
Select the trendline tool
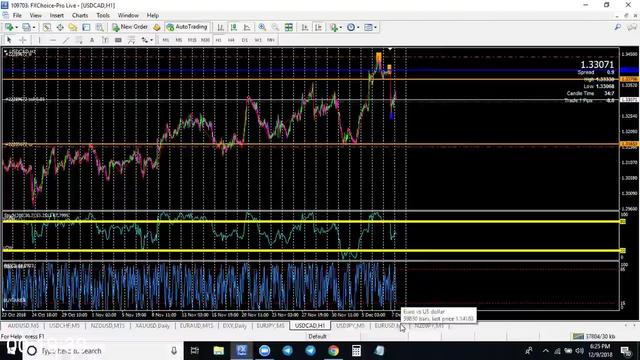tap(66, 40)
